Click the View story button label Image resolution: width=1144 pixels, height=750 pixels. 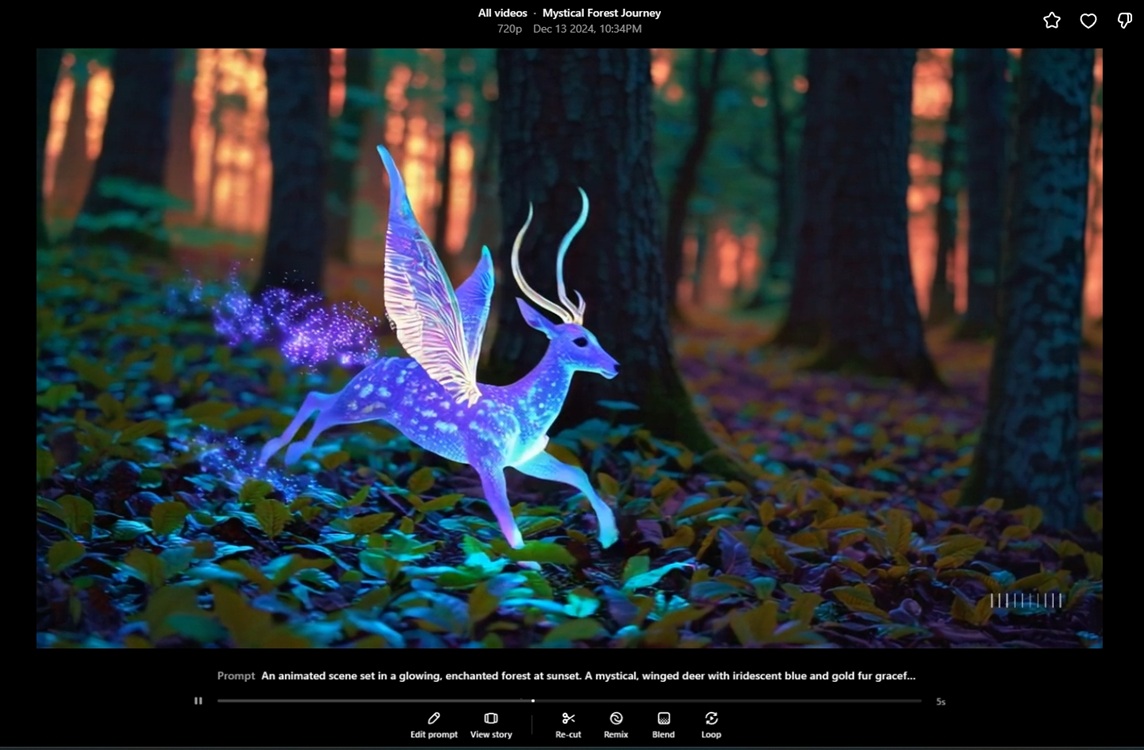point(490,734)
